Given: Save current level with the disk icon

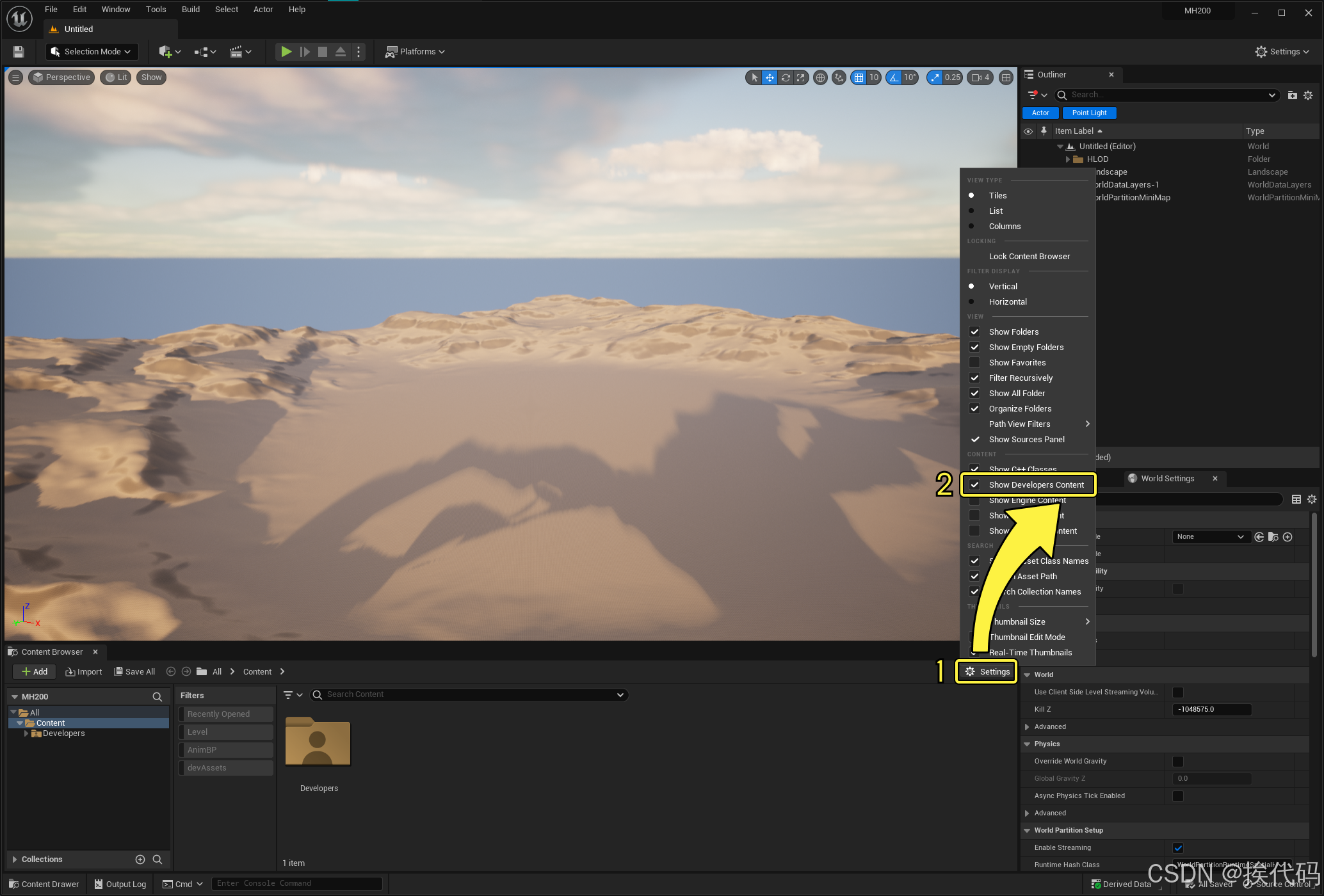Looking at the screenshot, I should (x=19, y=52).
